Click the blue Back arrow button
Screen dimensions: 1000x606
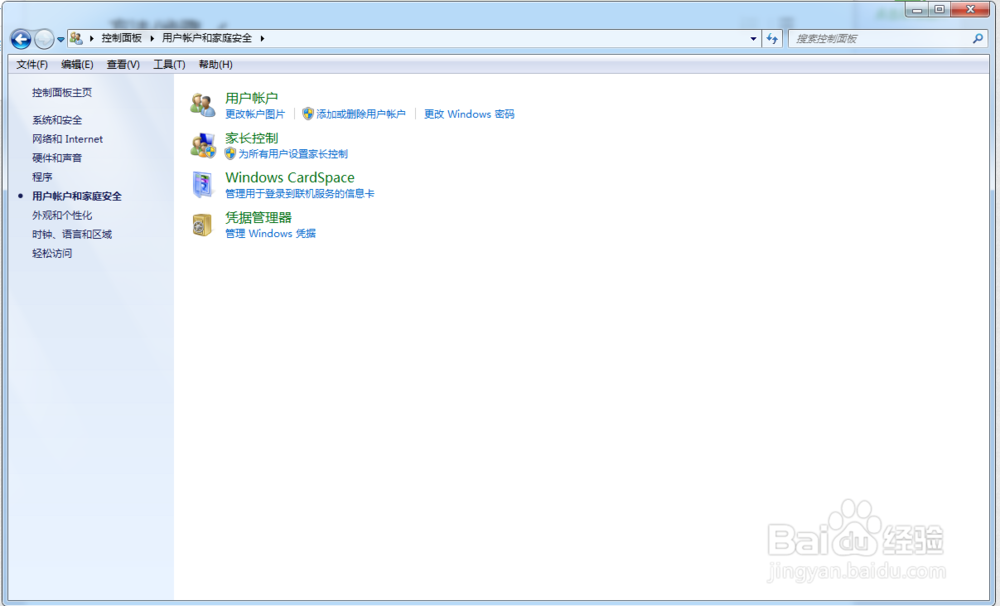click(x=20, y=39)
